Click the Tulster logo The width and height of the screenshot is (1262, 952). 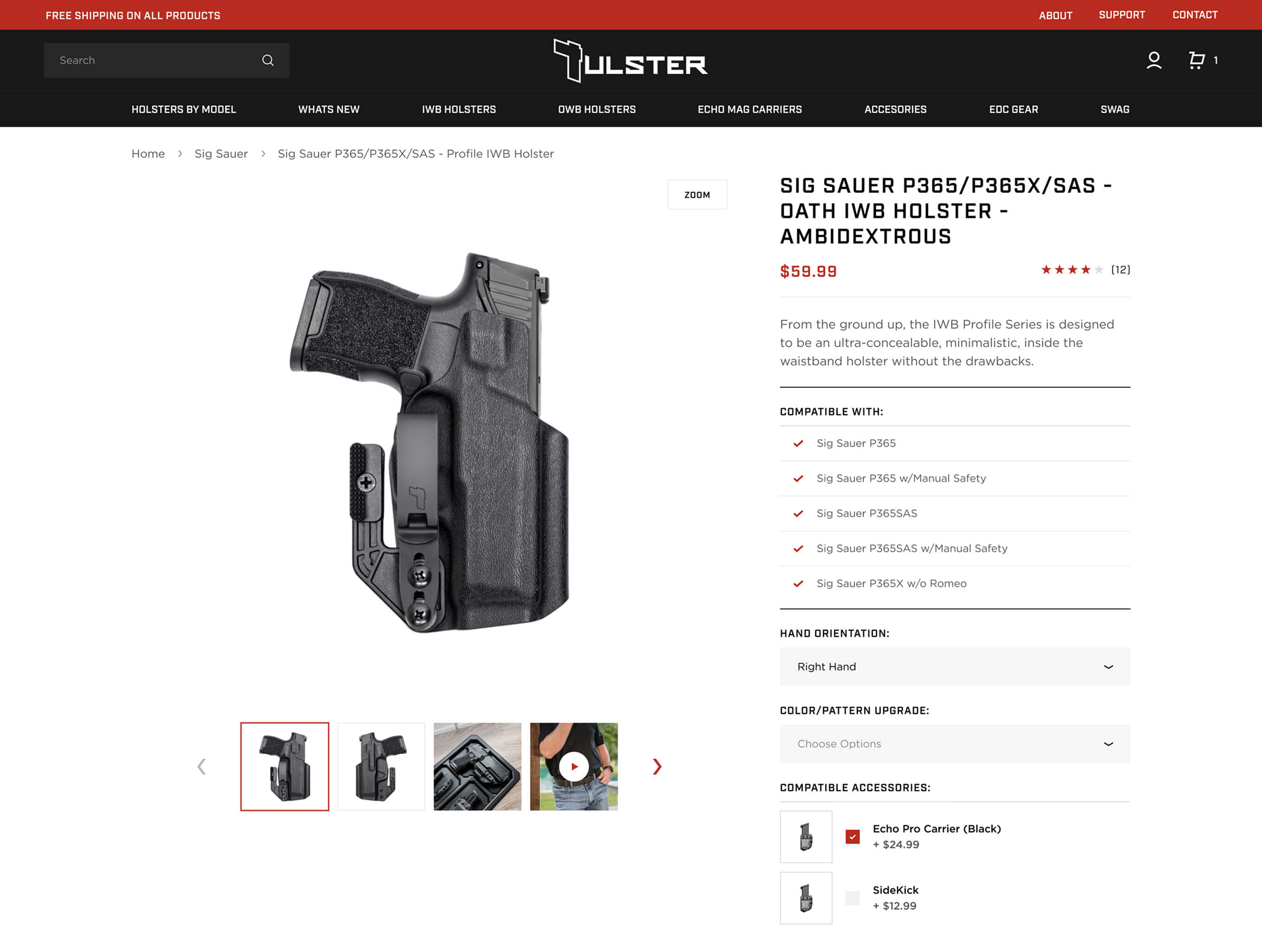(x=631, y=60)
